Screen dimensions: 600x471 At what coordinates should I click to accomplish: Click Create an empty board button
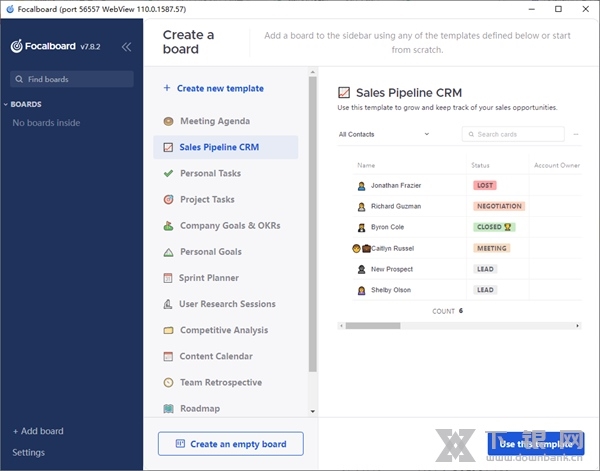[230, 444]
